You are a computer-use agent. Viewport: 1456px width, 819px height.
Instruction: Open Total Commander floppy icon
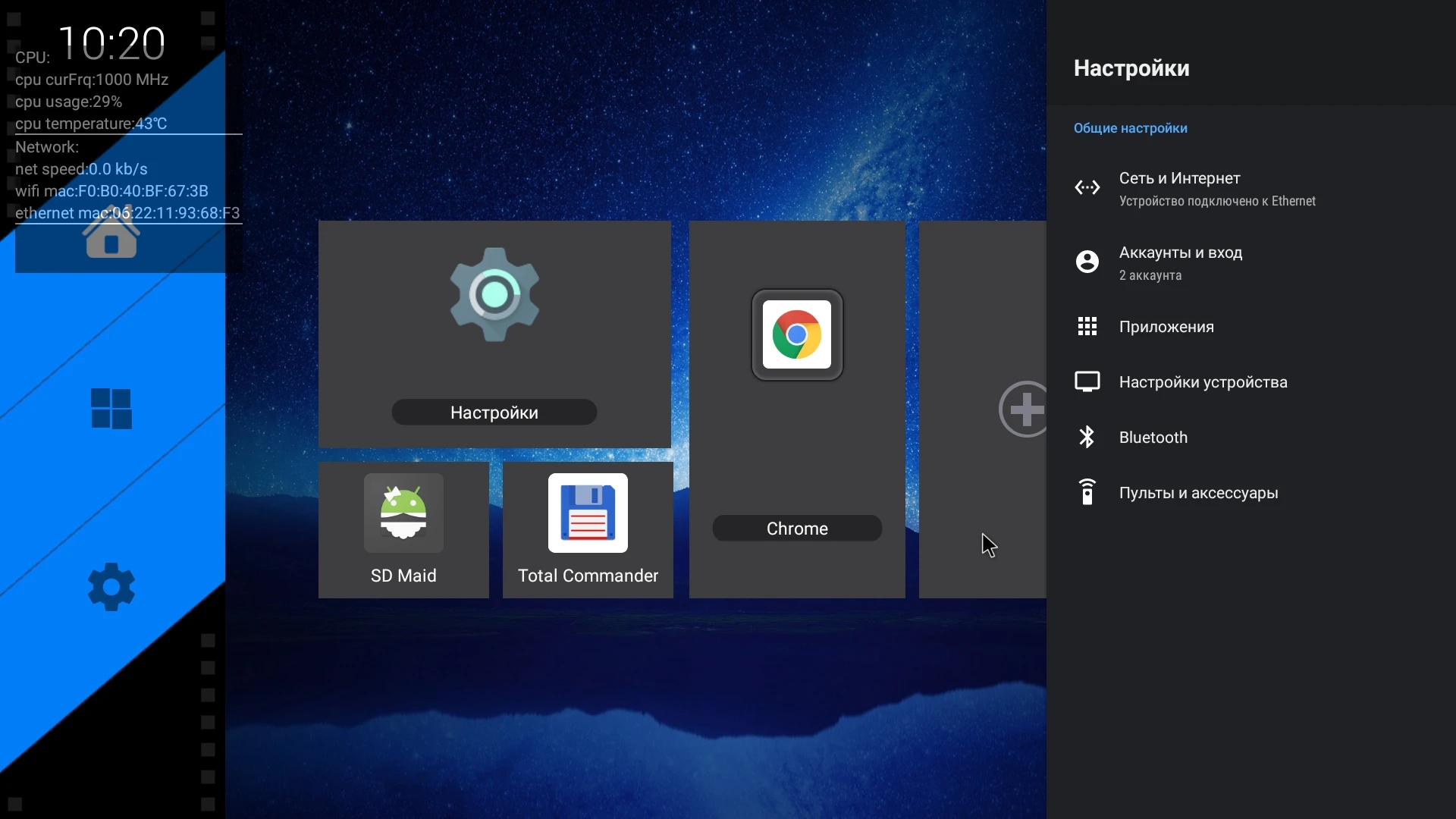coord(588,514)
